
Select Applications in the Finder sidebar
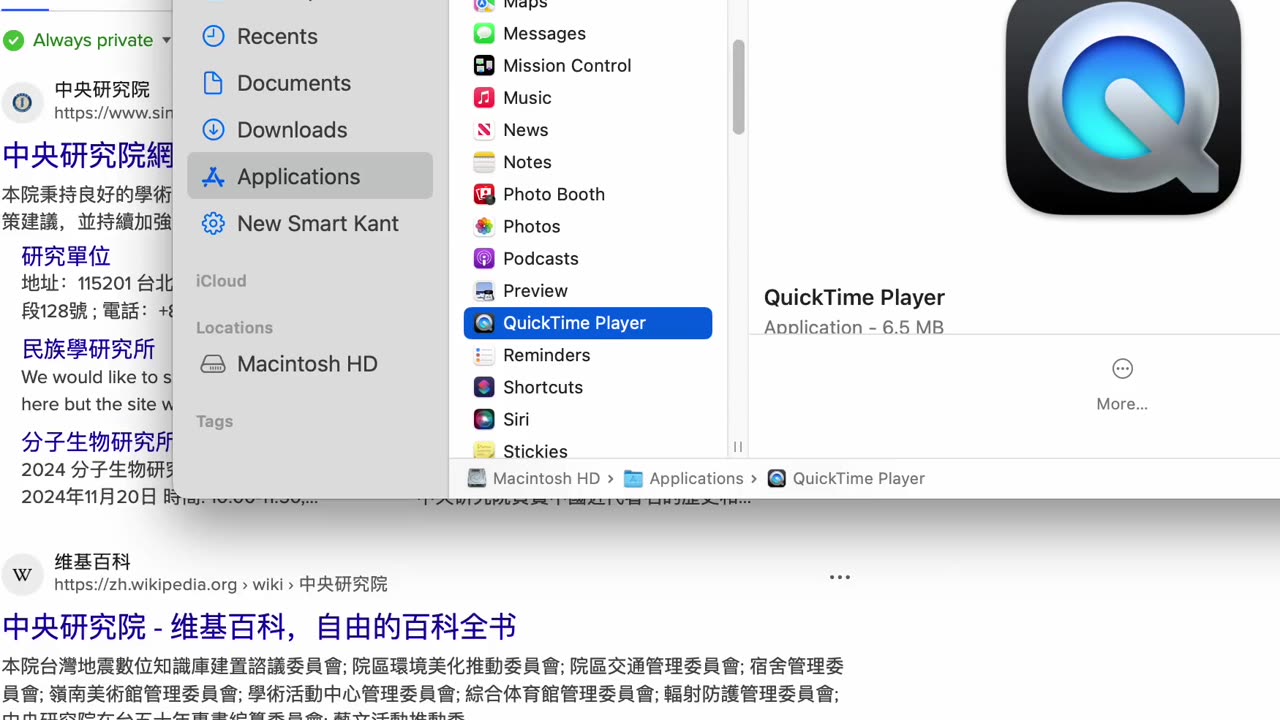pos(310,176)
